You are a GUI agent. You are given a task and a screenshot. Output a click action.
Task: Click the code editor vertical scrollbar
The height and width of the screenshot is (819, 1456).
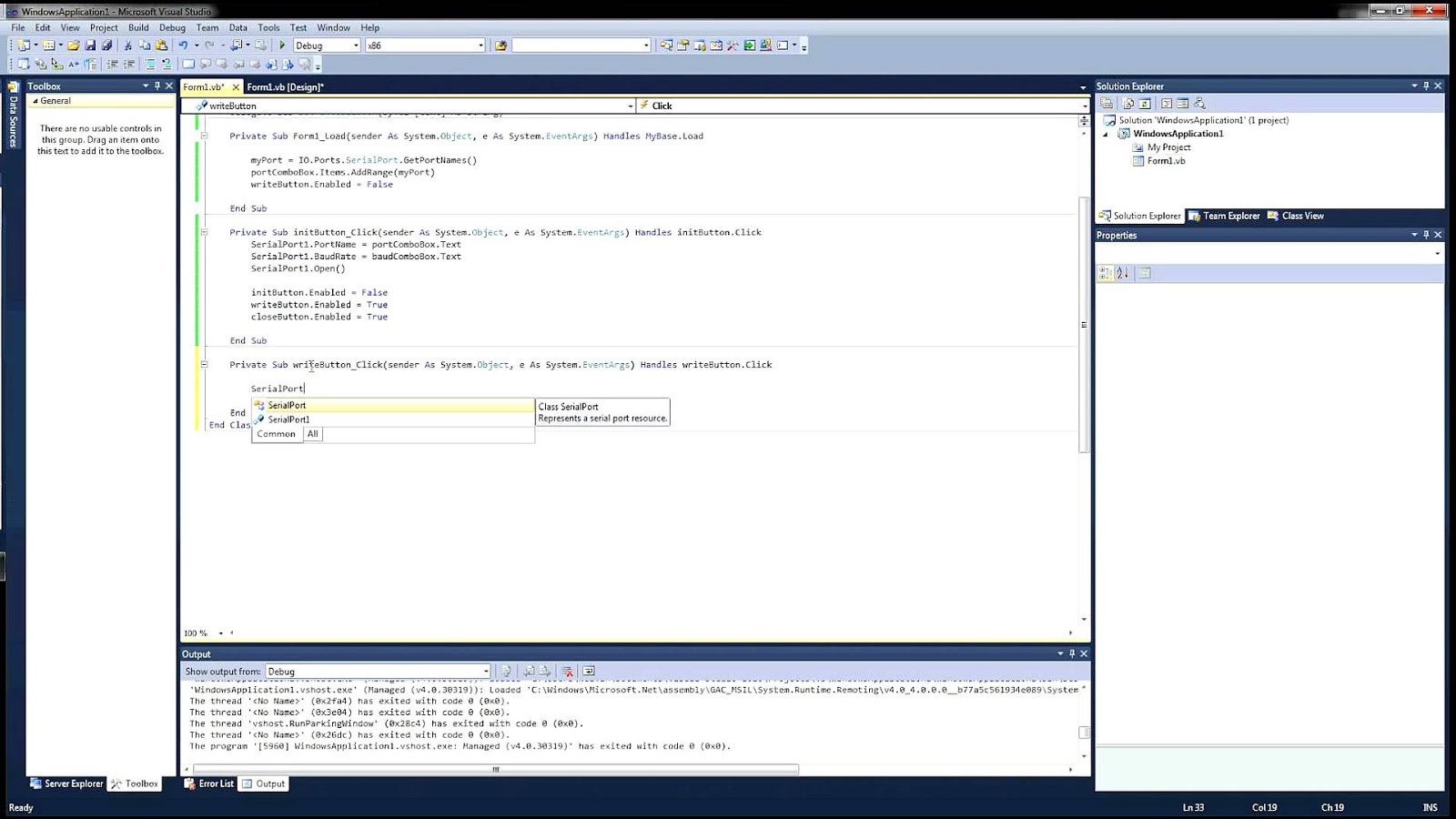tap(1084, 325)
